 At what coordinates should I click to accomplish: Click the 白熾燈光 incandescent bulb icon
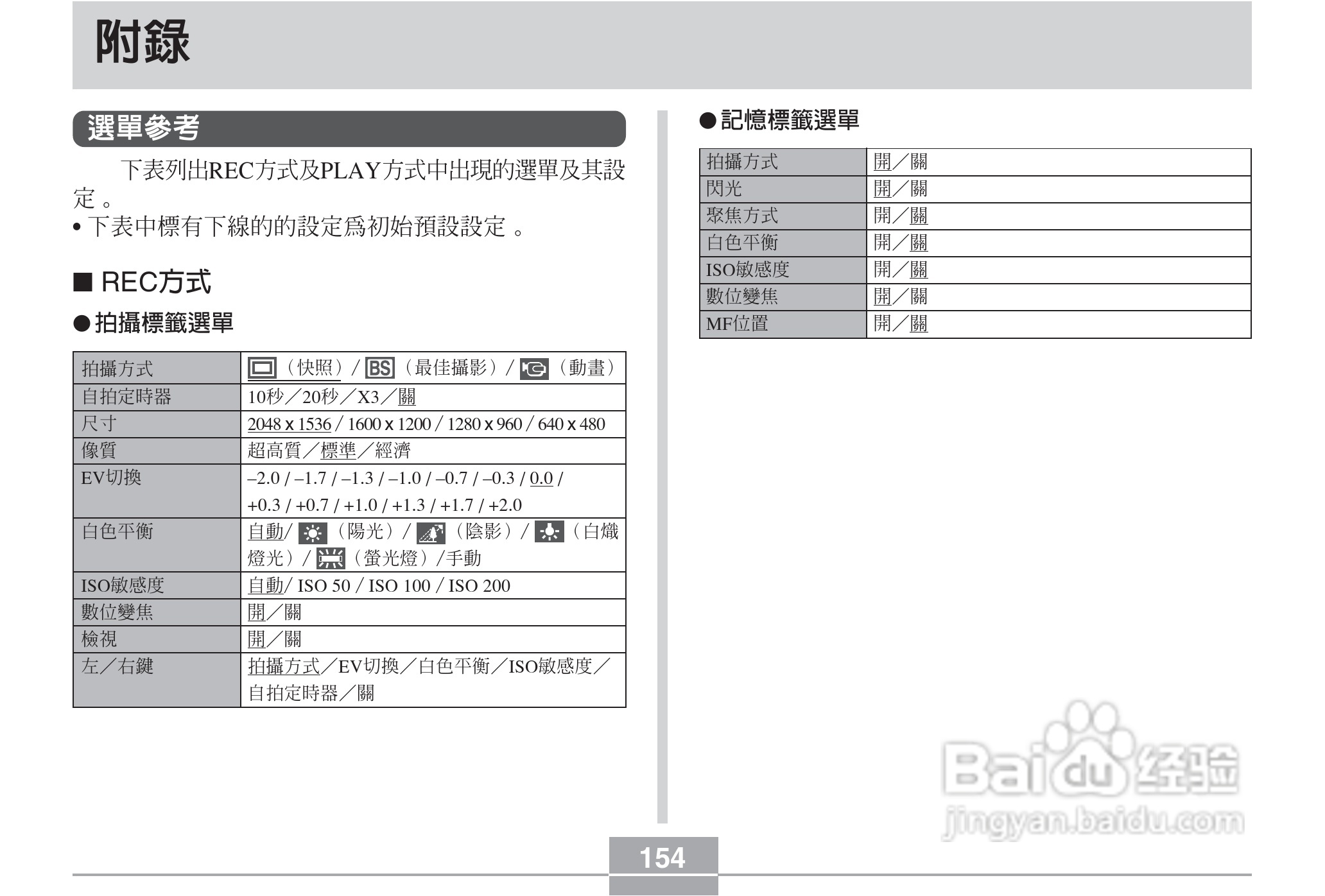coord(550,532)
